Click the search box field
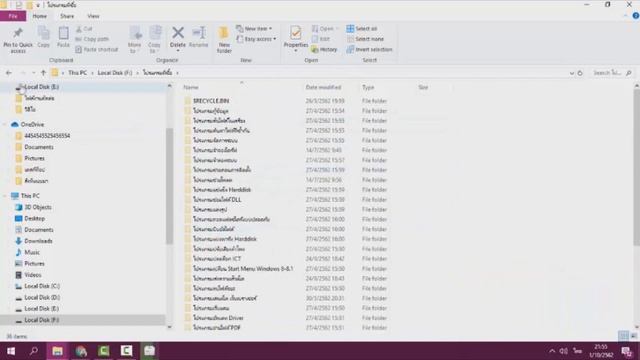 (612, 73)
